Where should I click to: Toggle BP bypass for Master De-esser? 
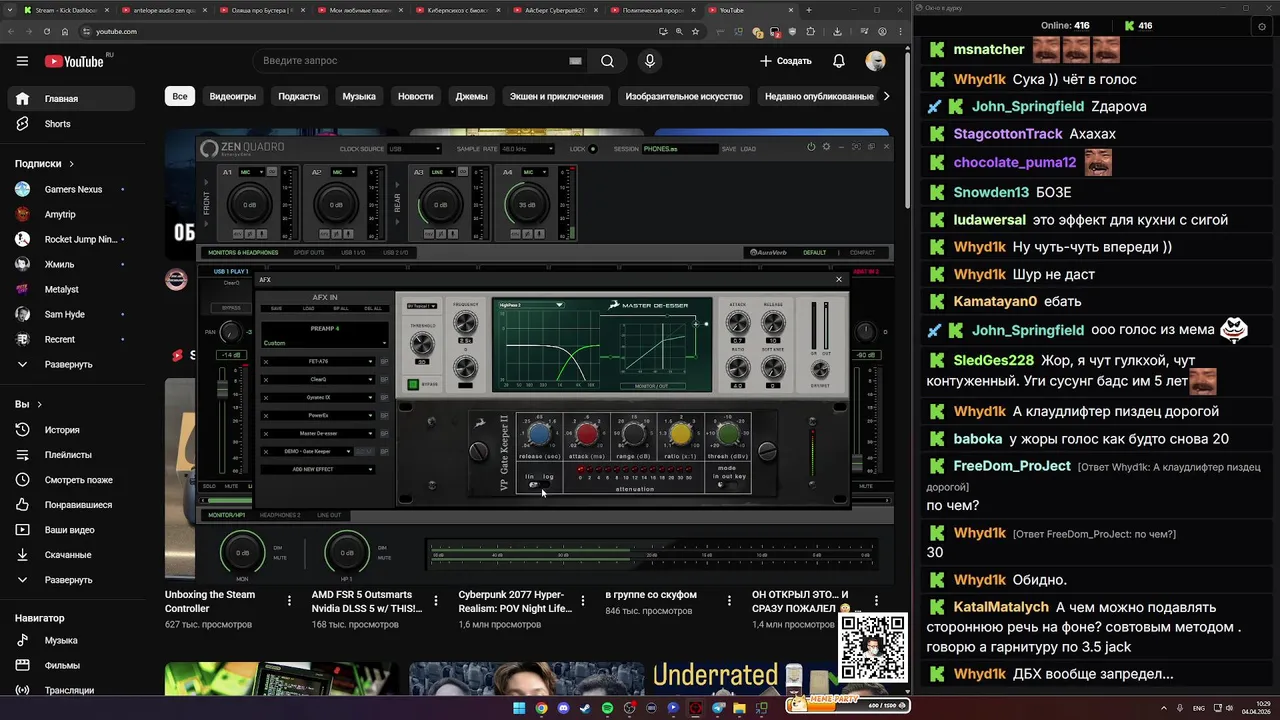coord(384,434)
